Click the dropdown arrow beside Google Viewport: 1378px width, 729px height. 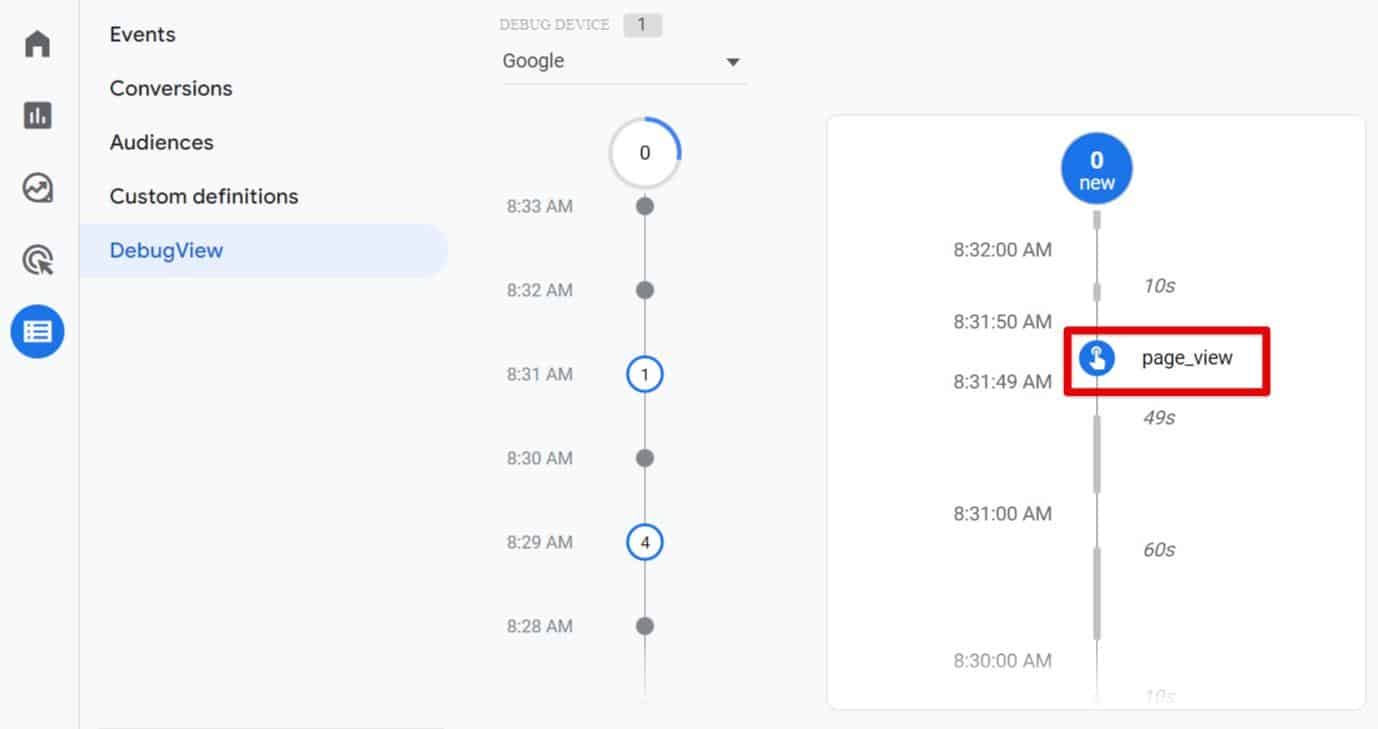coord(733,62)
